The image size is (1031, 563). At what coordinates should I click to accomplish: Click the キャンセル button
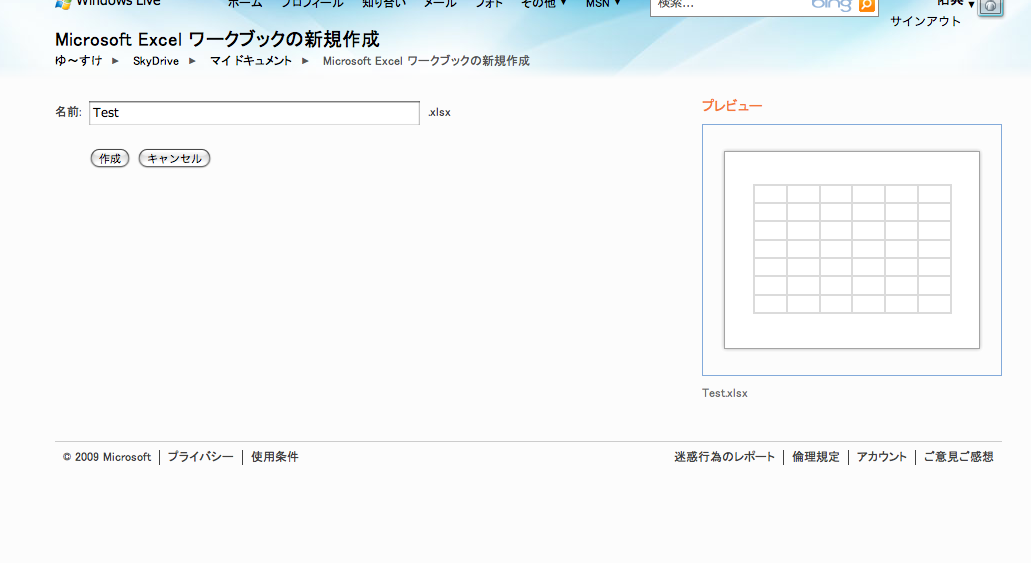(x=174, y=159)
